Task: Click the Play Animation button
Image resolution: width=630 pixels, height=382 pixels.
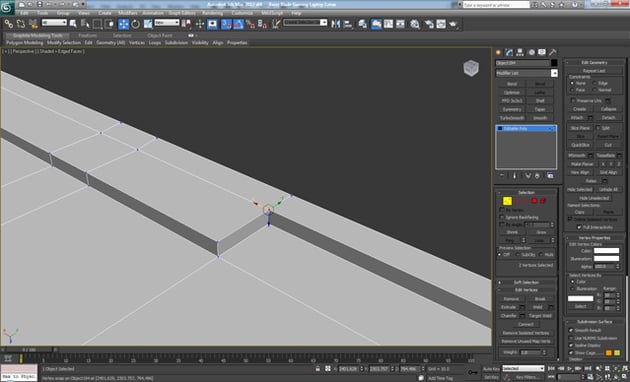Action: pyautogui.click(x=569, y=368)
